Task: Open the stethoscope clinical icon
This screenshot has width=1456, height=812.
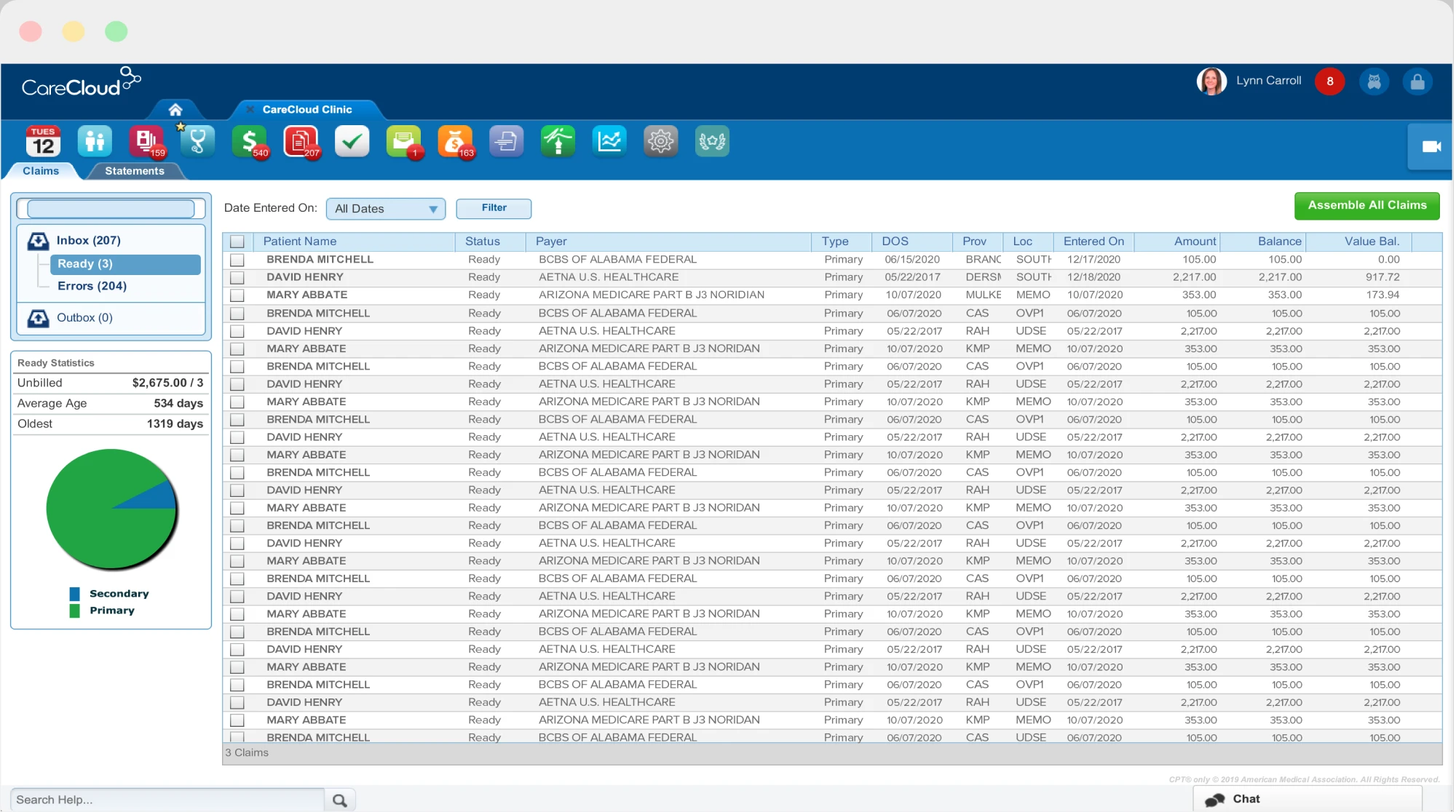Action: pyautogui.click(x=197, y=141)
